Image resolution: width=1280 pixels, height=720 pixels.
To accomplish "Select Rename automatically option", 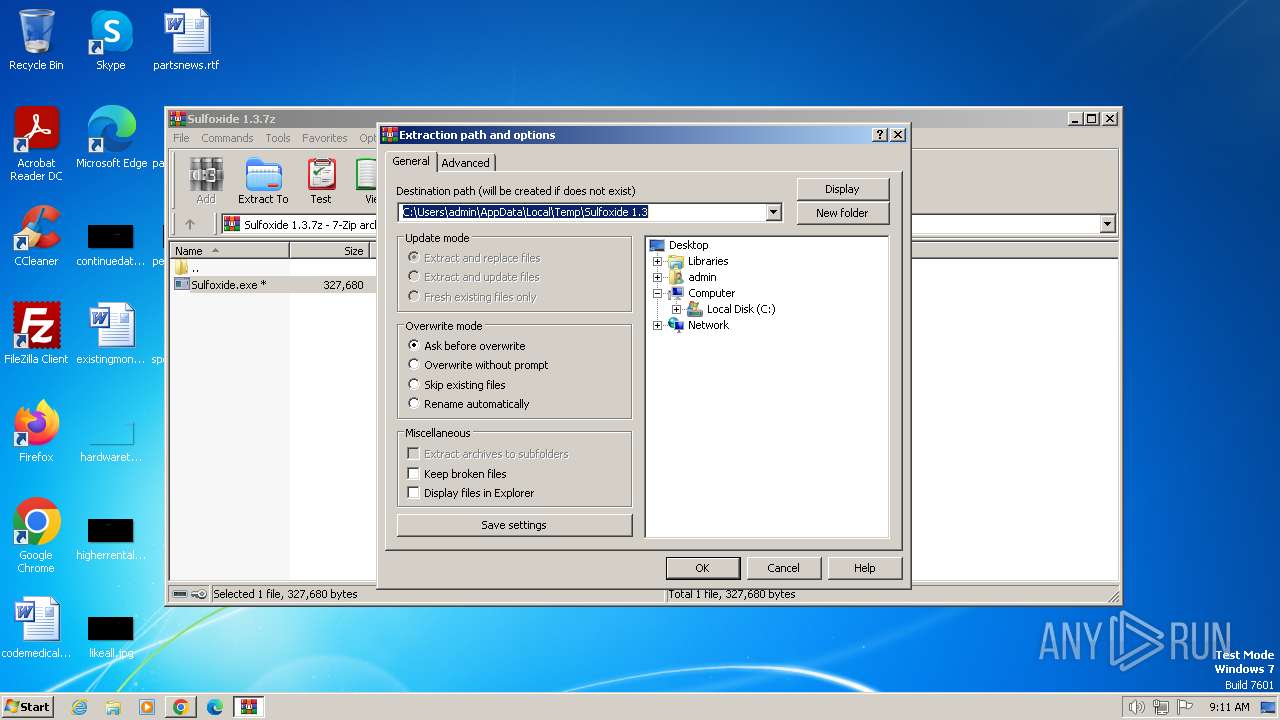I will tap(469, 404).
